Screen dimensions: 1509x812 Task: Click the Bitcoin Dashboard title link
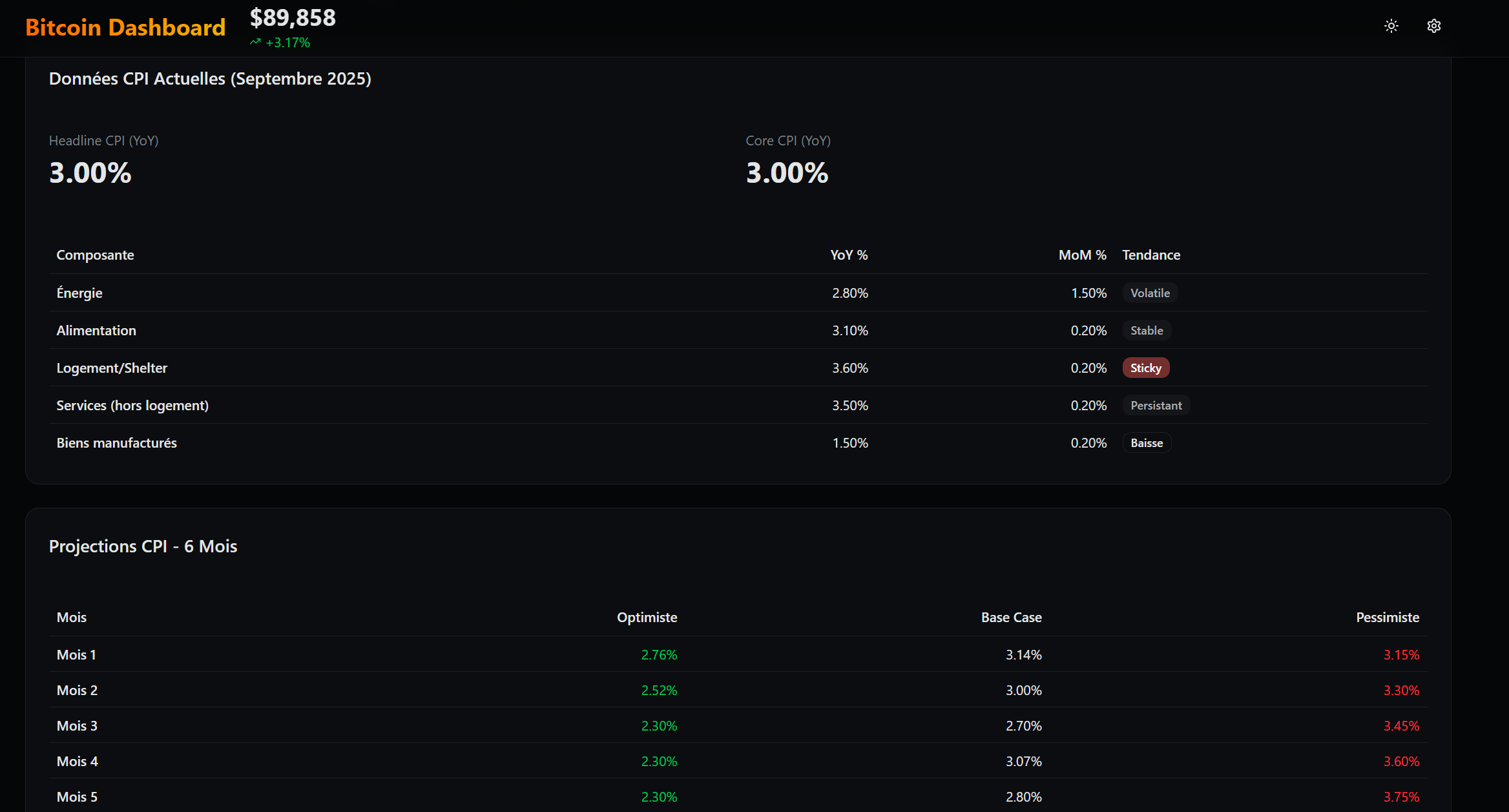pos(125,27)
